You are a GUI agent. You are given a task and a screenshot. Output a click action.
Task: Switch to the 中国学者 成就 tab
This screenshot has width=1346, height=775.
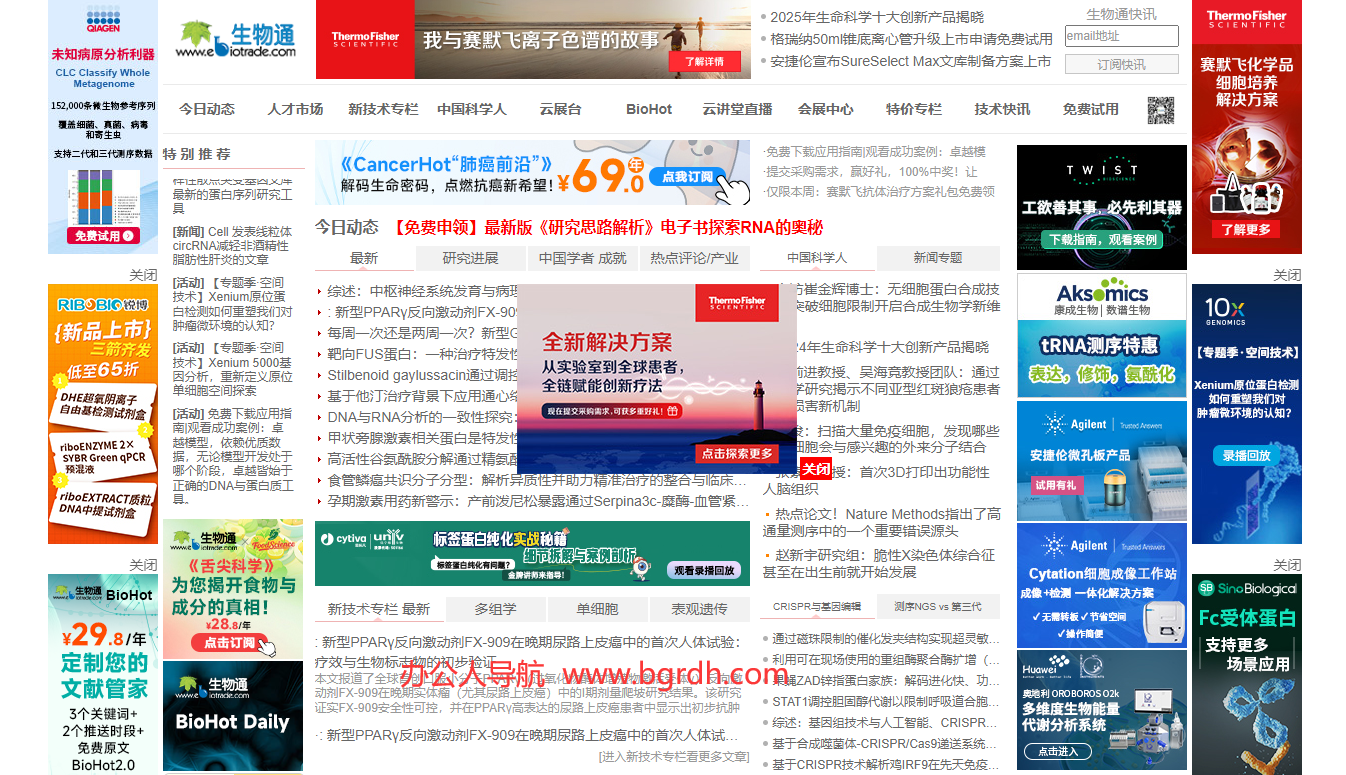coord(583,258)
